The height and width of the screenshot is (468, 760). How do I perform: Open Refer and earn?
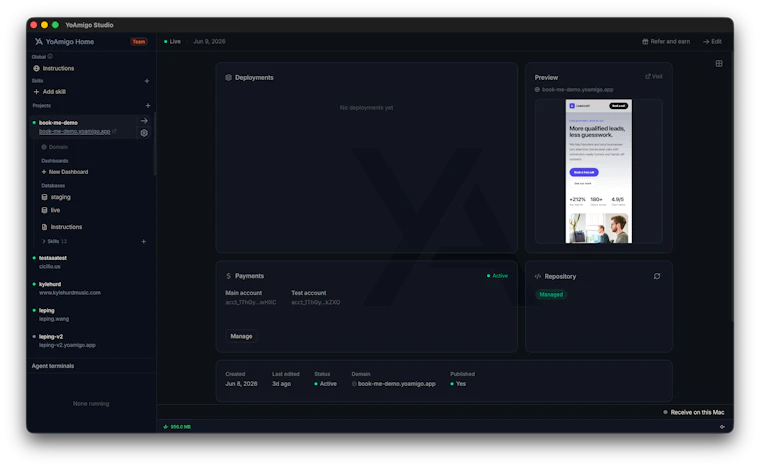coord(666,42)
